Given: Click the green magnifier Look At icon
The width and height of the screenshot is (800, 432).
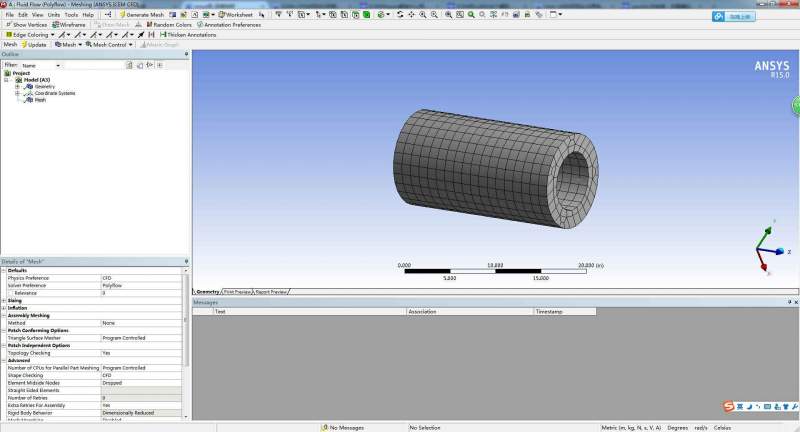Looking at the screenshot, I should coord(471,15).
